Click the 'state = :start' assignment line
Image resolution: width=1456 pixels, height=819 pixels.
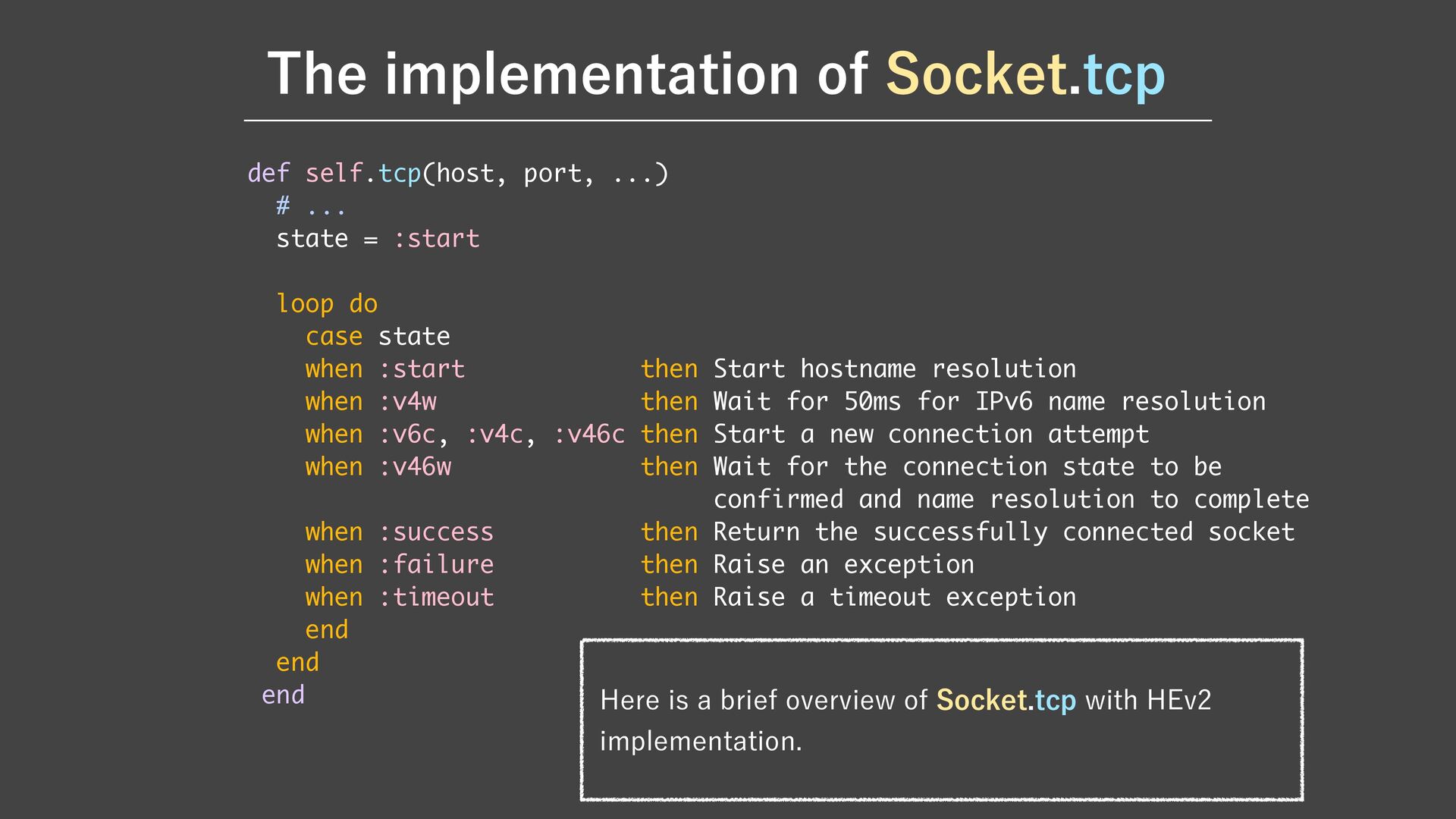pyautogui.click(x=378, y=239)
